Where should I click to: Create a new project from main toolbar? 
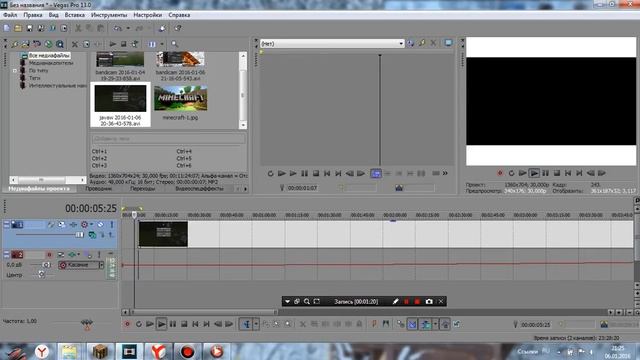[x=7, y=28]
